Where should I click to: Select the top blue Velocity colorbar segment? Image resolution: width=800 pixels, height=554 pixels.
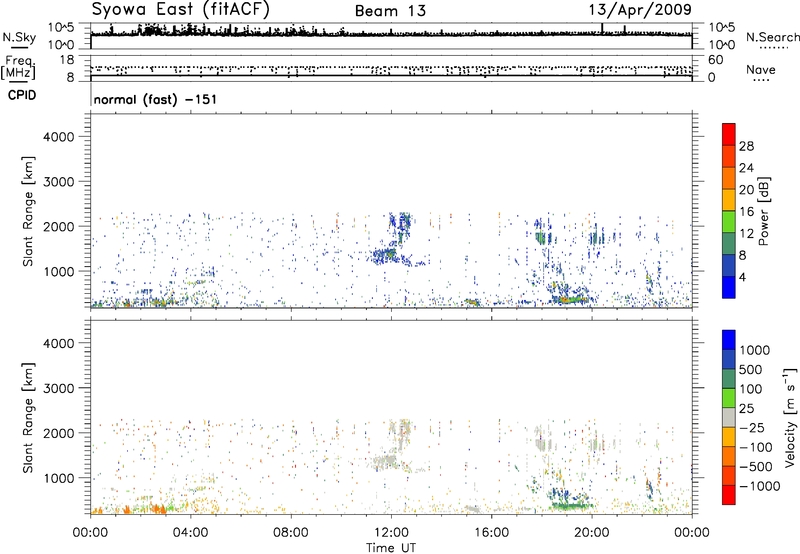point(729,340)
